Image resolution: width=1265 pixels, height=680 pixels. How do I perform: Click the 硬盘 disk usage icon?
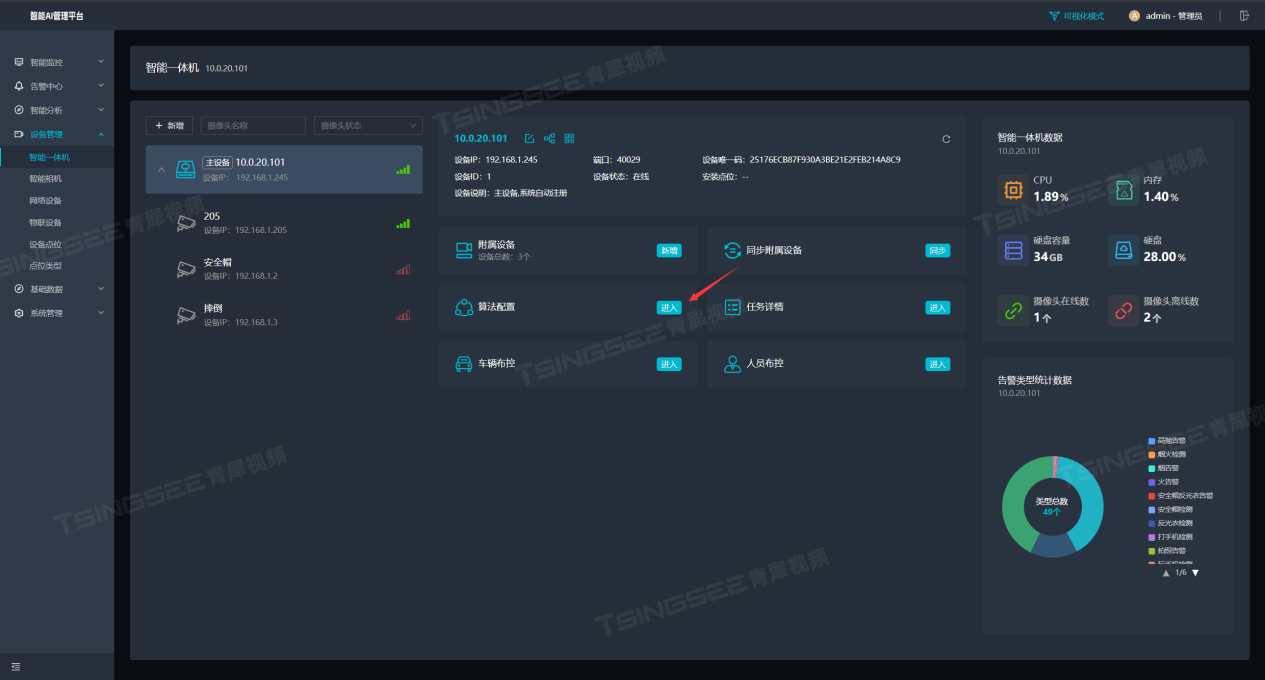pos(1124,250)
